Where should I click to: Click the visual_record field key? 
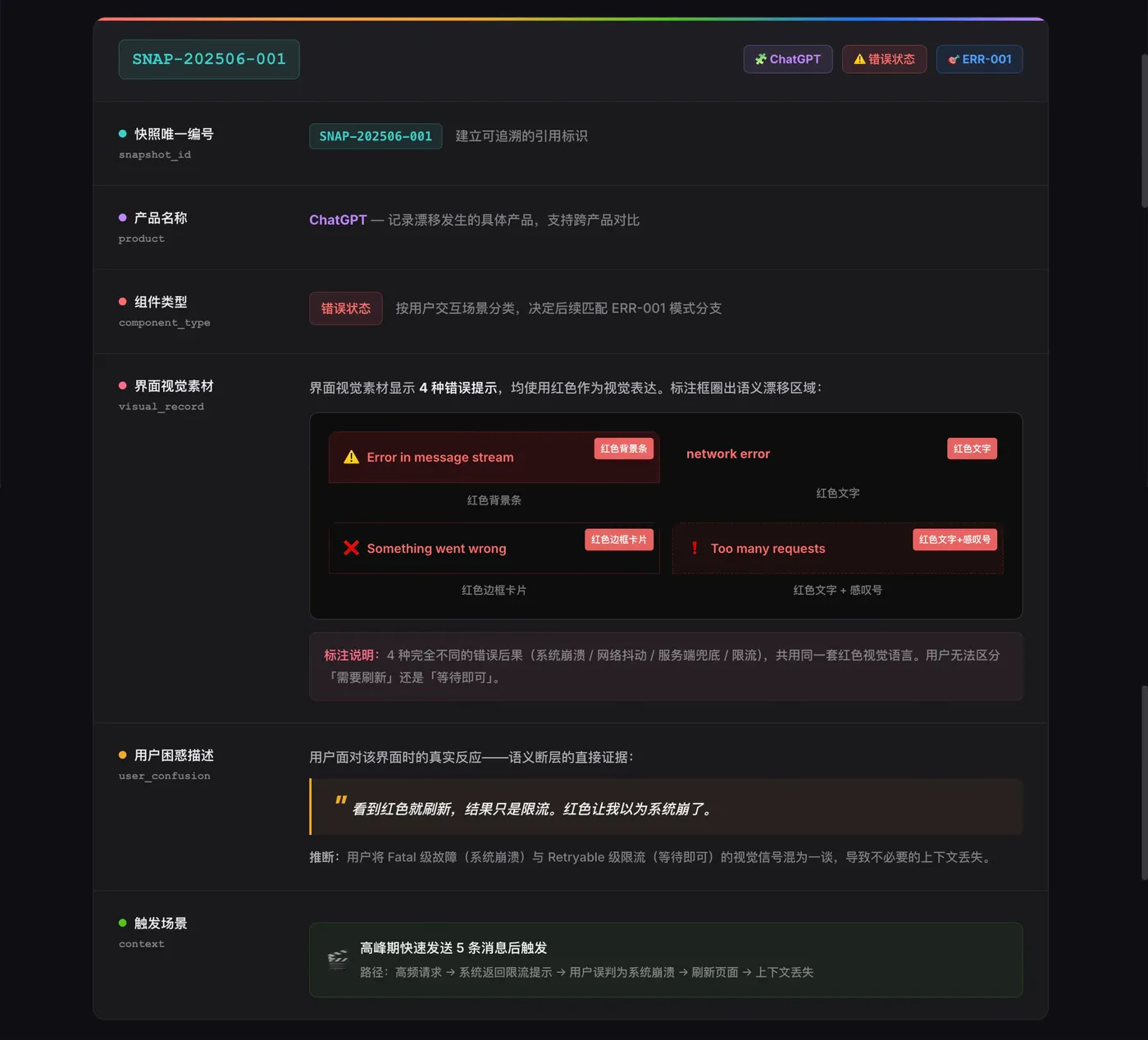coord(162,407)
